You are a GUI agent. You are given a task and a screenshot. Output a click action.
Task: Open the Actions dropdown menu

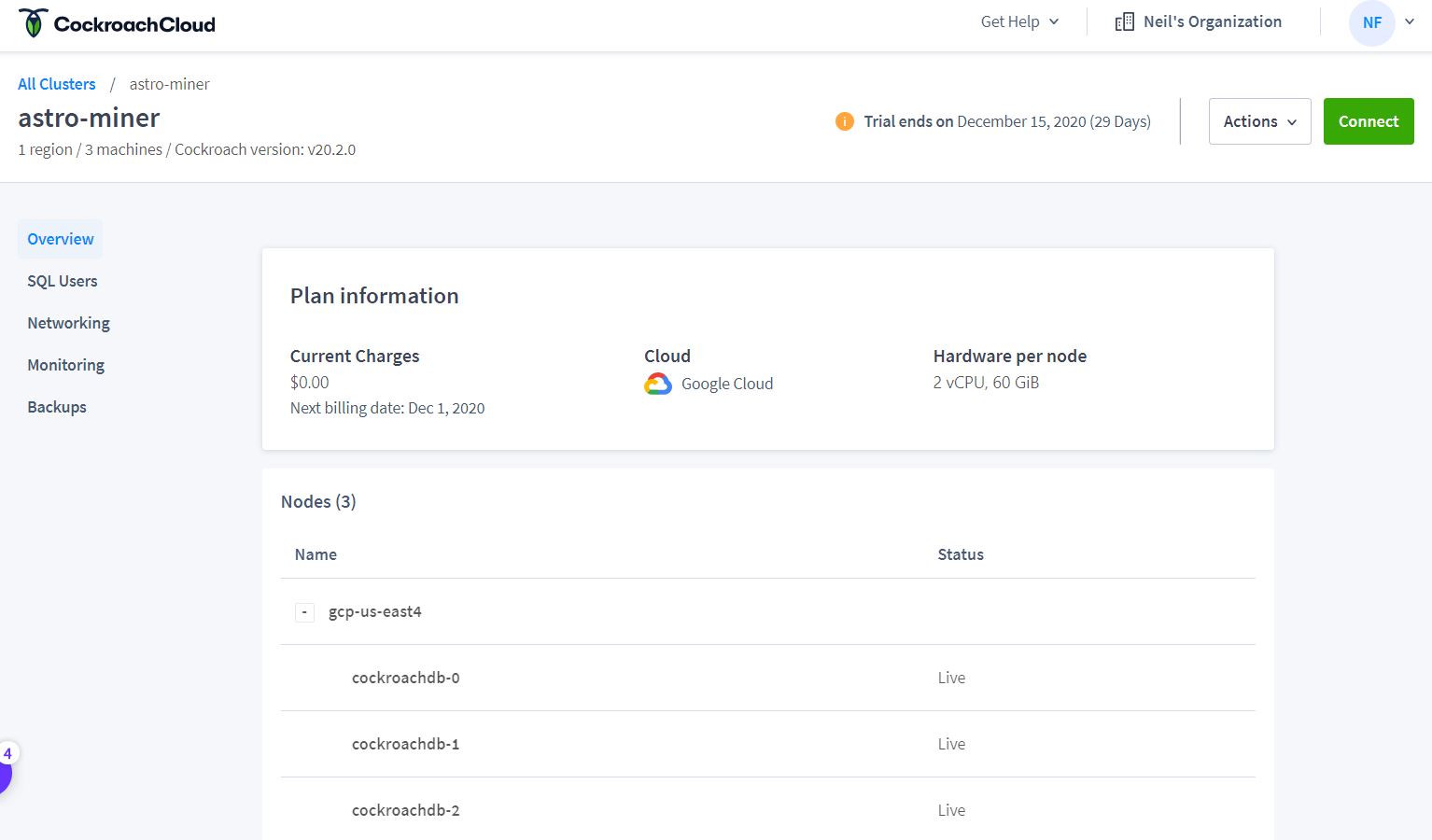click(1259, 121)
